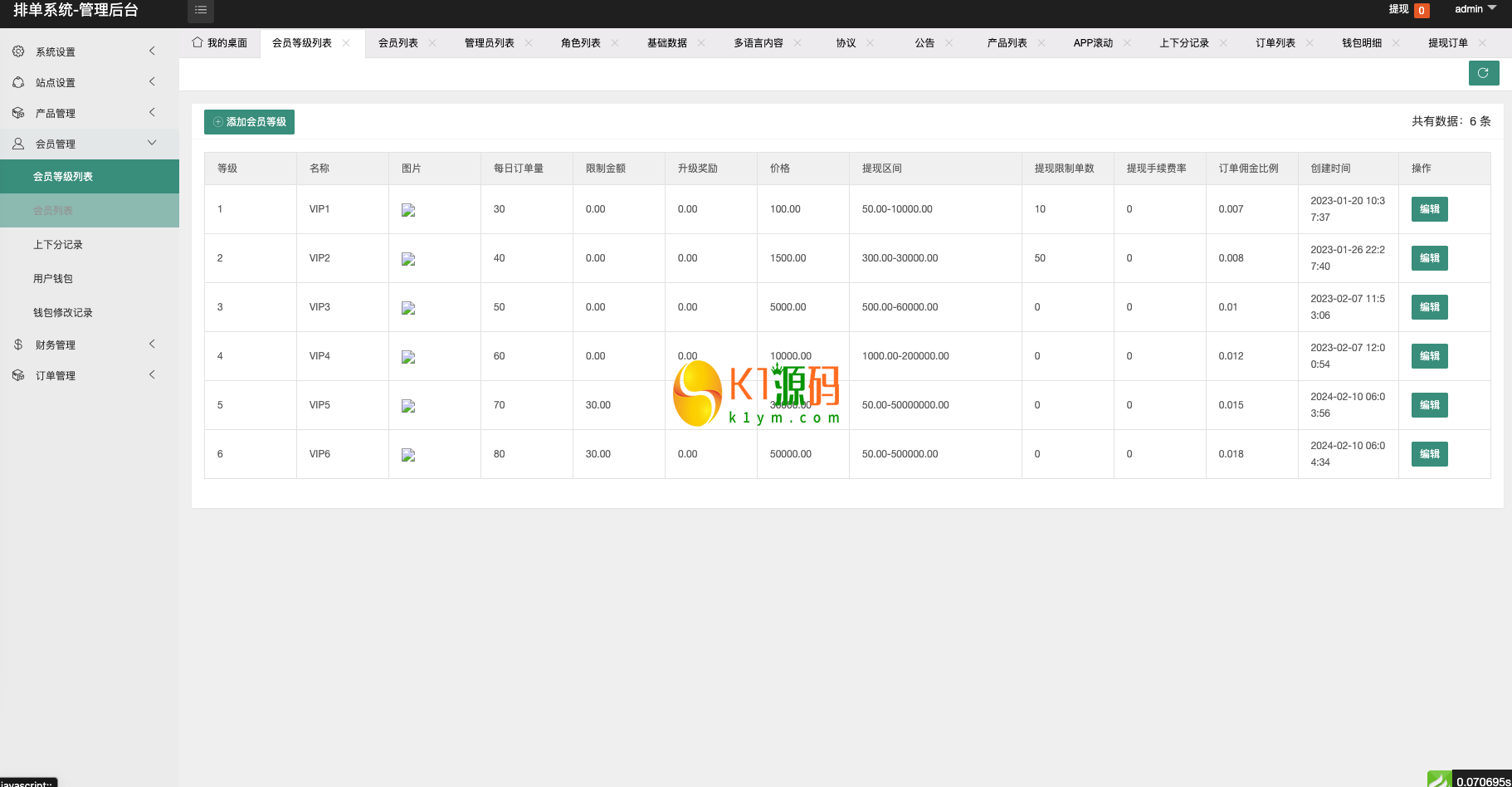Edit the VIP3 level row

tap(1430, 307)
